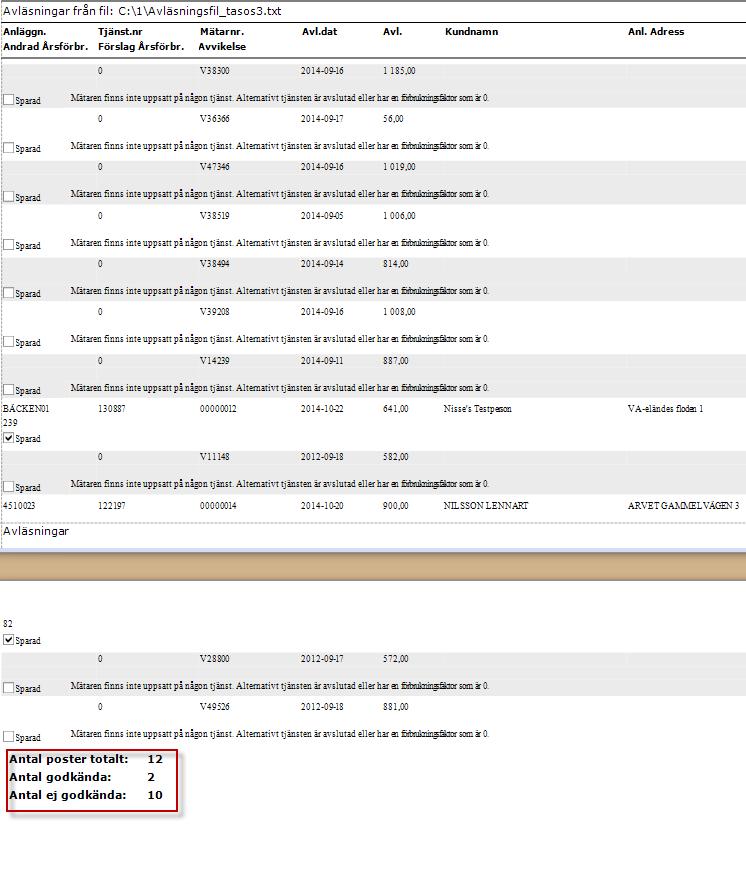Check the Sparad box under meter V38519
The image size is (746, 885).
pos(8,244)
